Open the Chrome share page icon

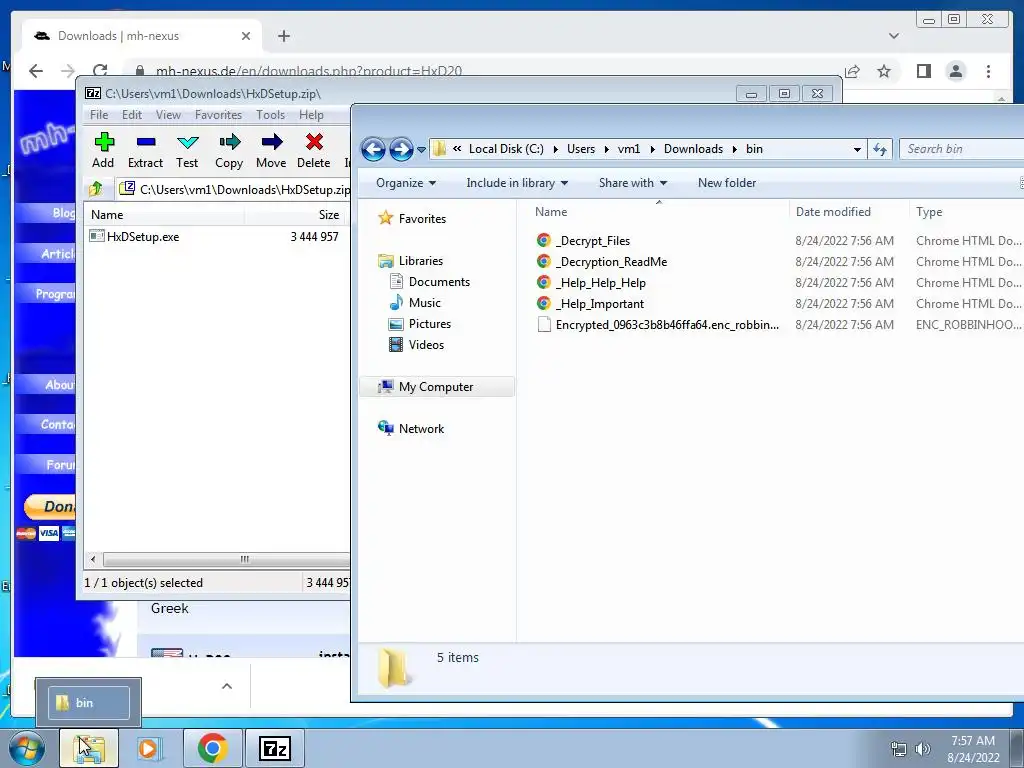pos(852,71)
